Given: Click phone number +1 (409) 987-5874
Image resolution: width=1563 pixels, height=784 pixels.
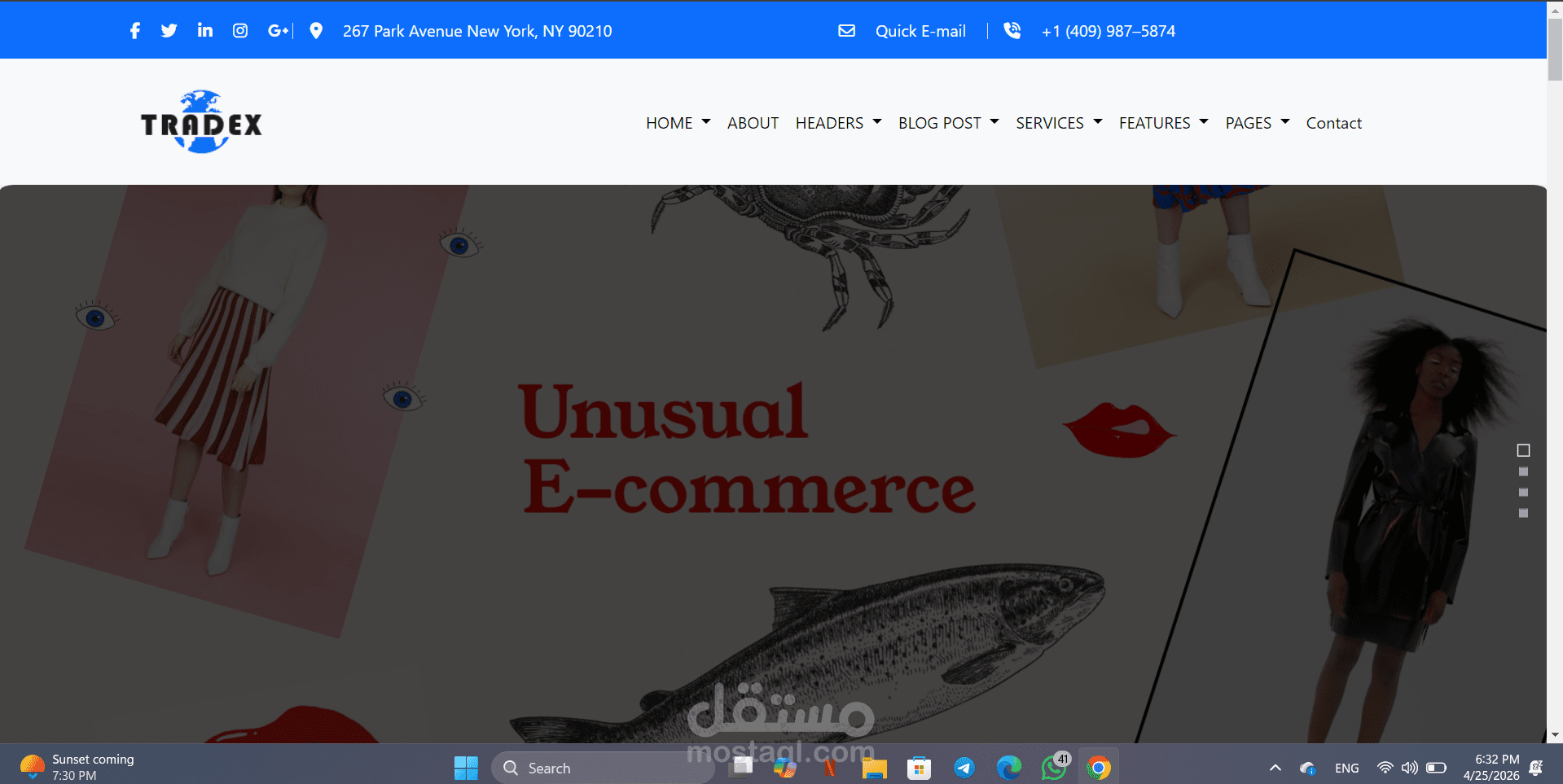Looking at the screenshot, I should click(x=1109, y=31).
